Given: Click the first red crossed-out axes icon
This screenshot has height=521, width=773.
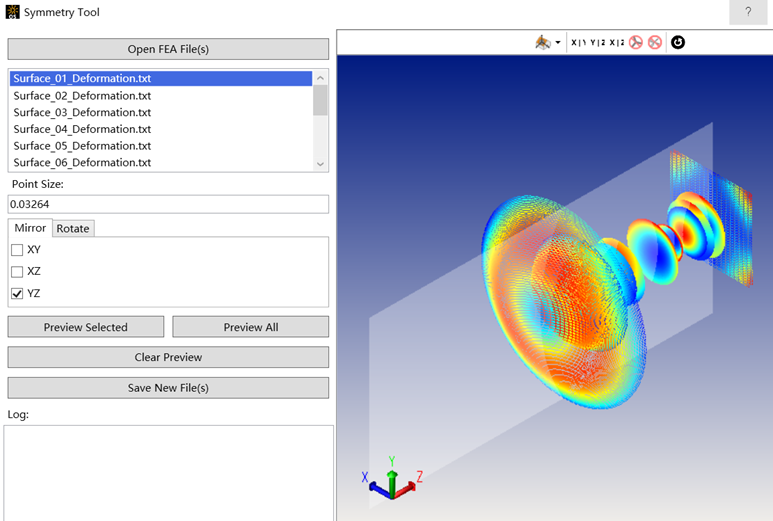Looking at the screenshot, I should point(636,42).
